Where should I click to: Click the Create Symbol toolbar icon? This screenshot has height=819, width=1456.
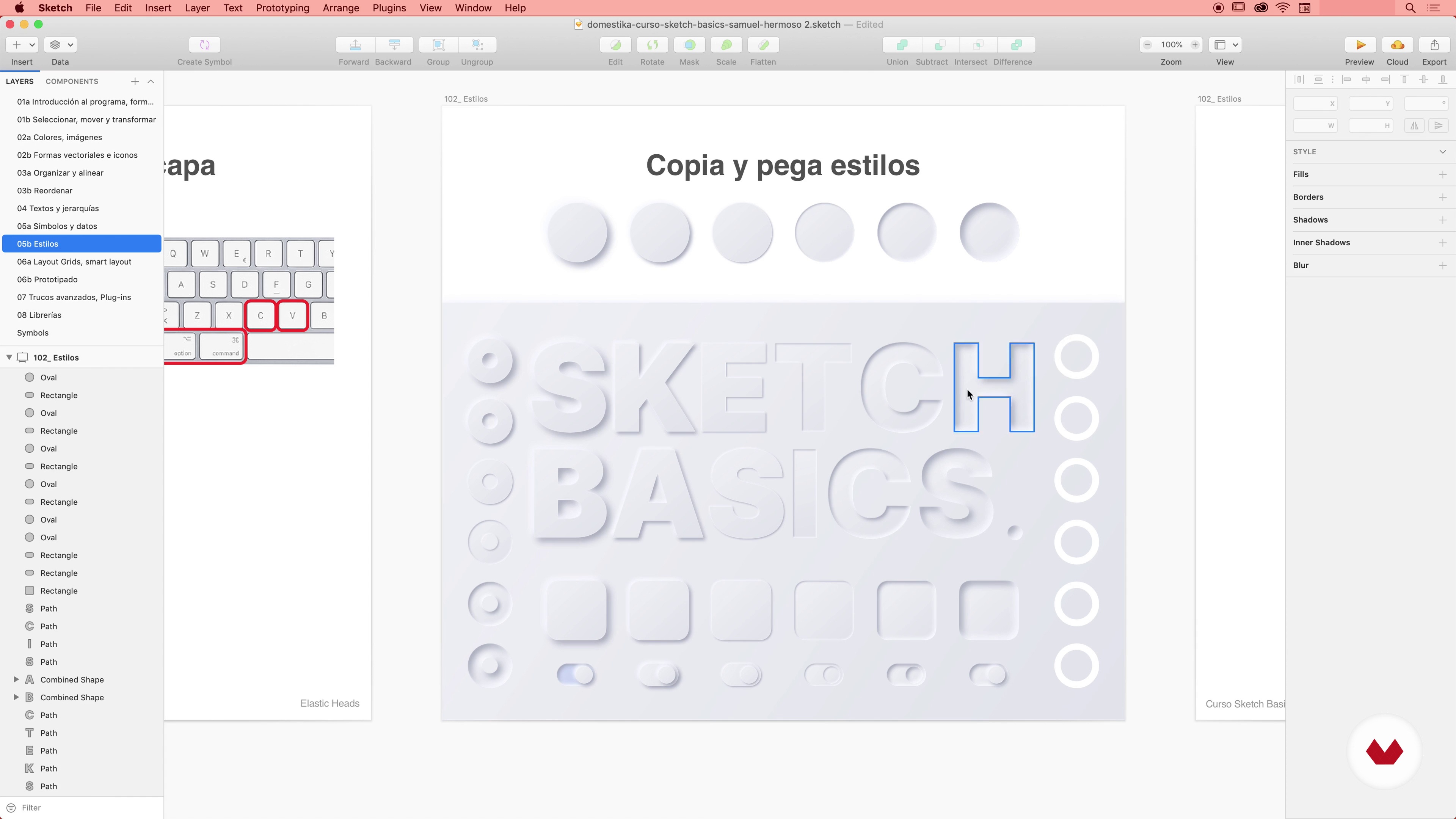pyautogui.click(x=205, y=45)
